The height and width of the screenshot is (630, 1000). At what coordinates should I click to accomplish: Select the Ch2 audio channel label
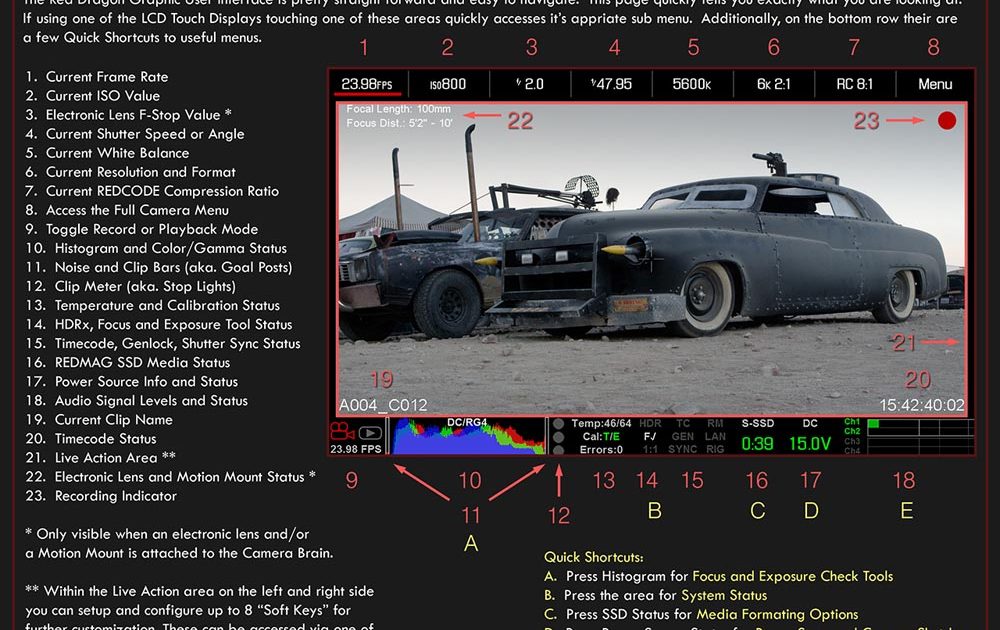[852, 431]
